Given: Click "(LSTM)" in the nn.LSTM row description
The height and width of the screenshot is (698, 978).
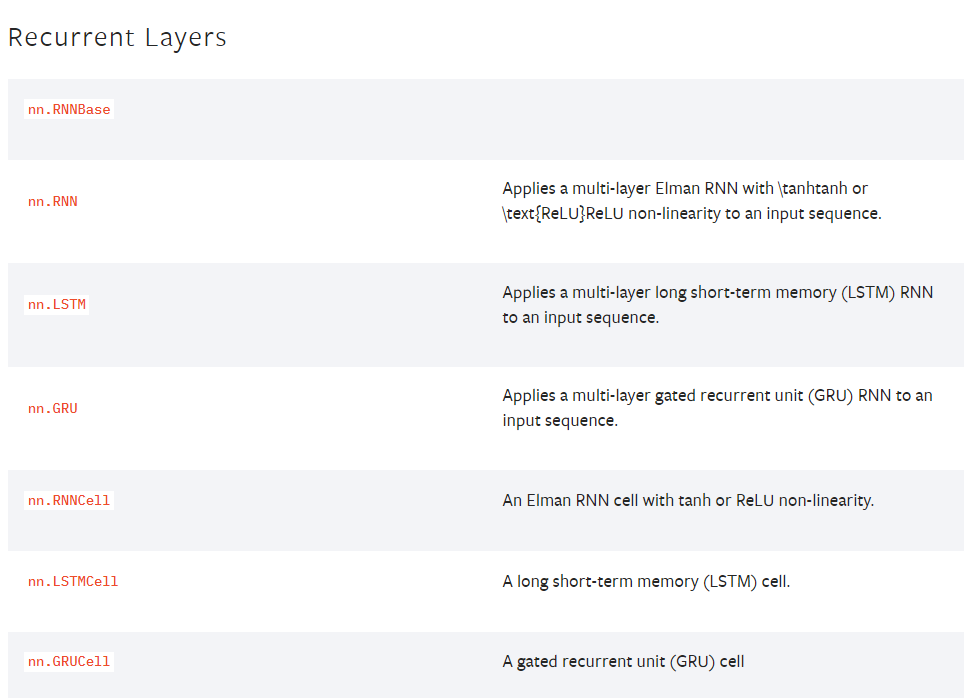Looking at the screenshot, I should point(863,292).
